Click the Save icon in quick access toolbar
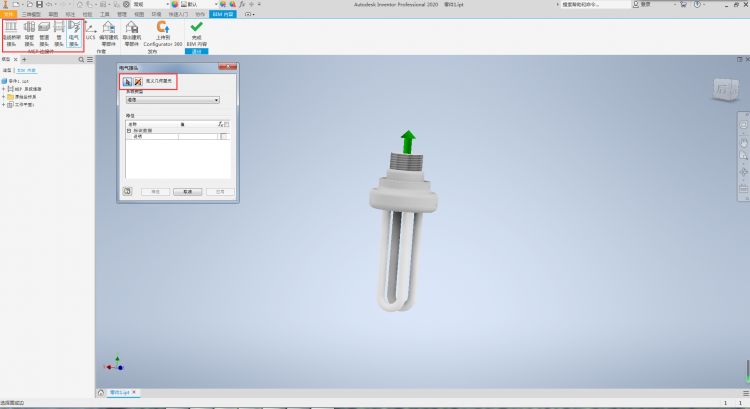Screen dimensions: 750x409 coord(39,4)
